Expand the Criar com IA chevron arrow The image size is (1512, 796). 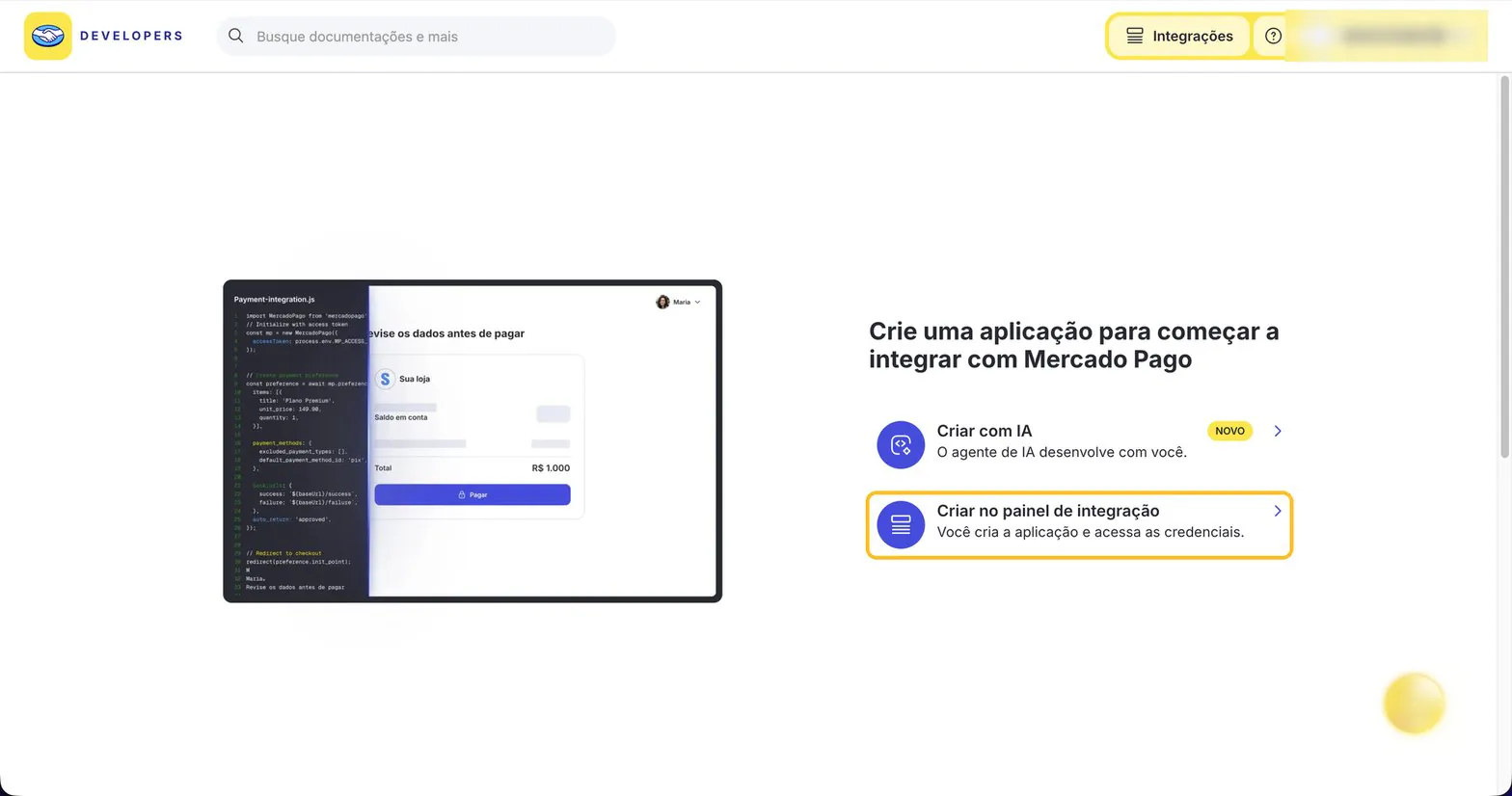[x=1278, y=431]
